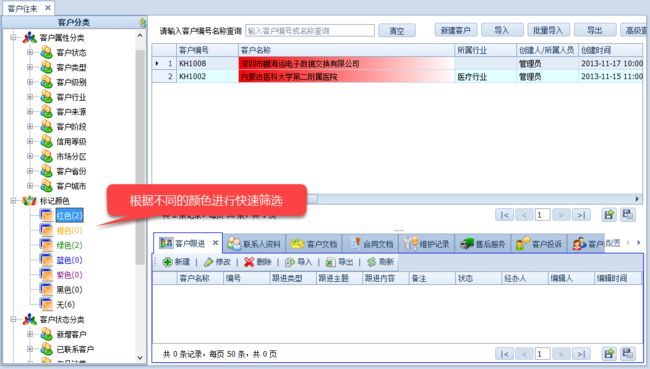The height and width of the screenshot is (369, 650).
Task: Click the top 导入 button
Action: pyautogui.click(x=502, y=30)
